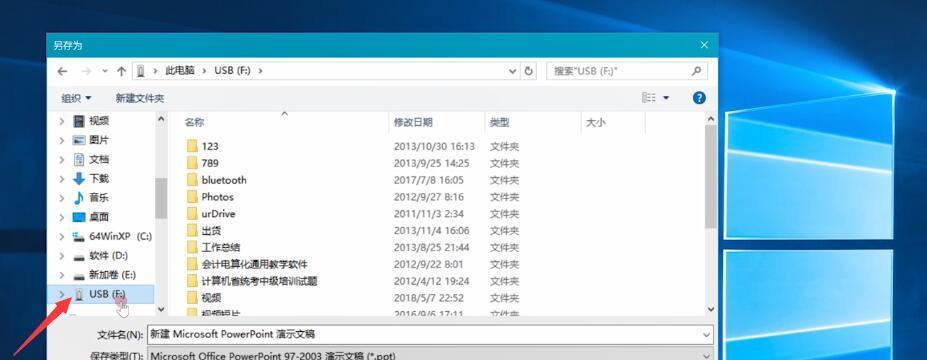The width and height of the screenshot is (927, 360).
Task: Expand the 新加卷 (E:) node
Action: click(61, 275)
